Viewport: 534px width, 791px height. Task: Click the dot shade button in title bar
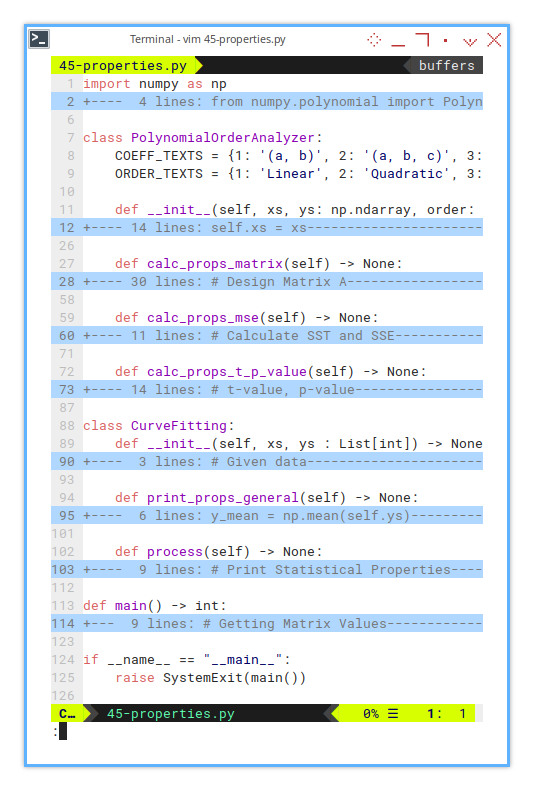click(x=446, y=40)
